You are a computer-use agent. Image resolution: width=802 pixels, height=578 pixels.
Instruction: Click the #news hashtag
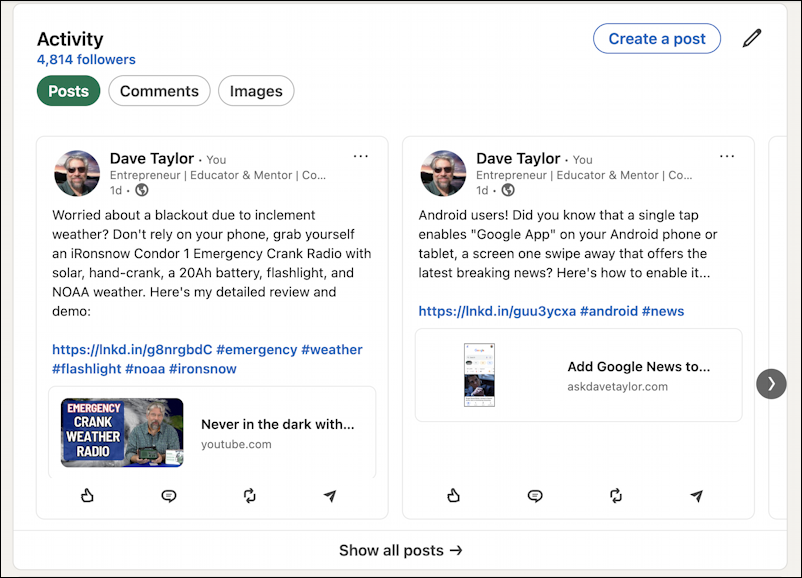point(663,311)
